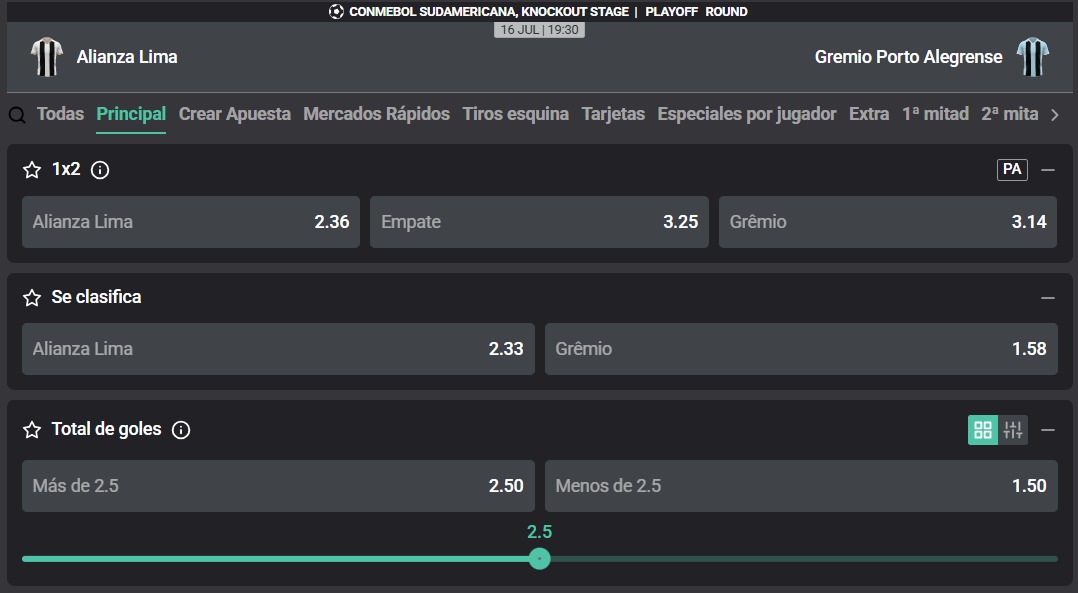This screenshot has height=593, width=1078.
Task: Switch to the Crear Apuesta tab
Action: (x=234, y=114)
